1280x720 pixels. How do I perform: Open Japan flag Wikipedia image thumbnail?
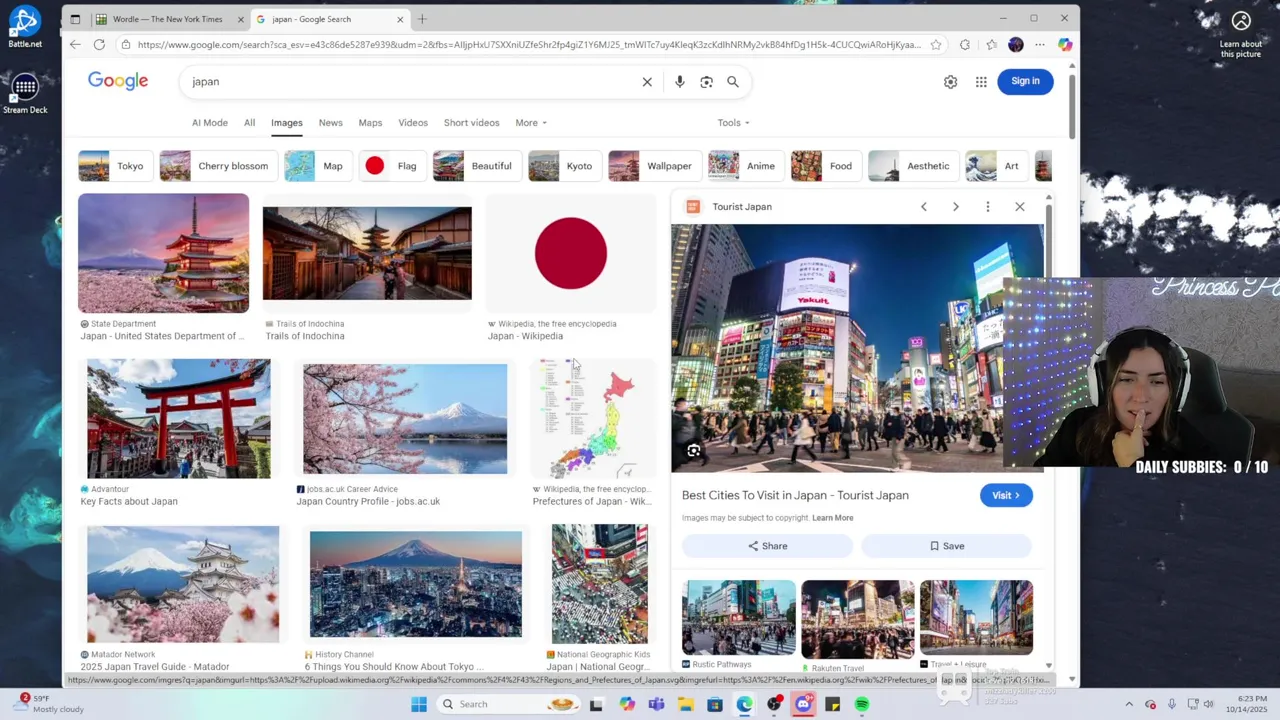tap(571, 254)
